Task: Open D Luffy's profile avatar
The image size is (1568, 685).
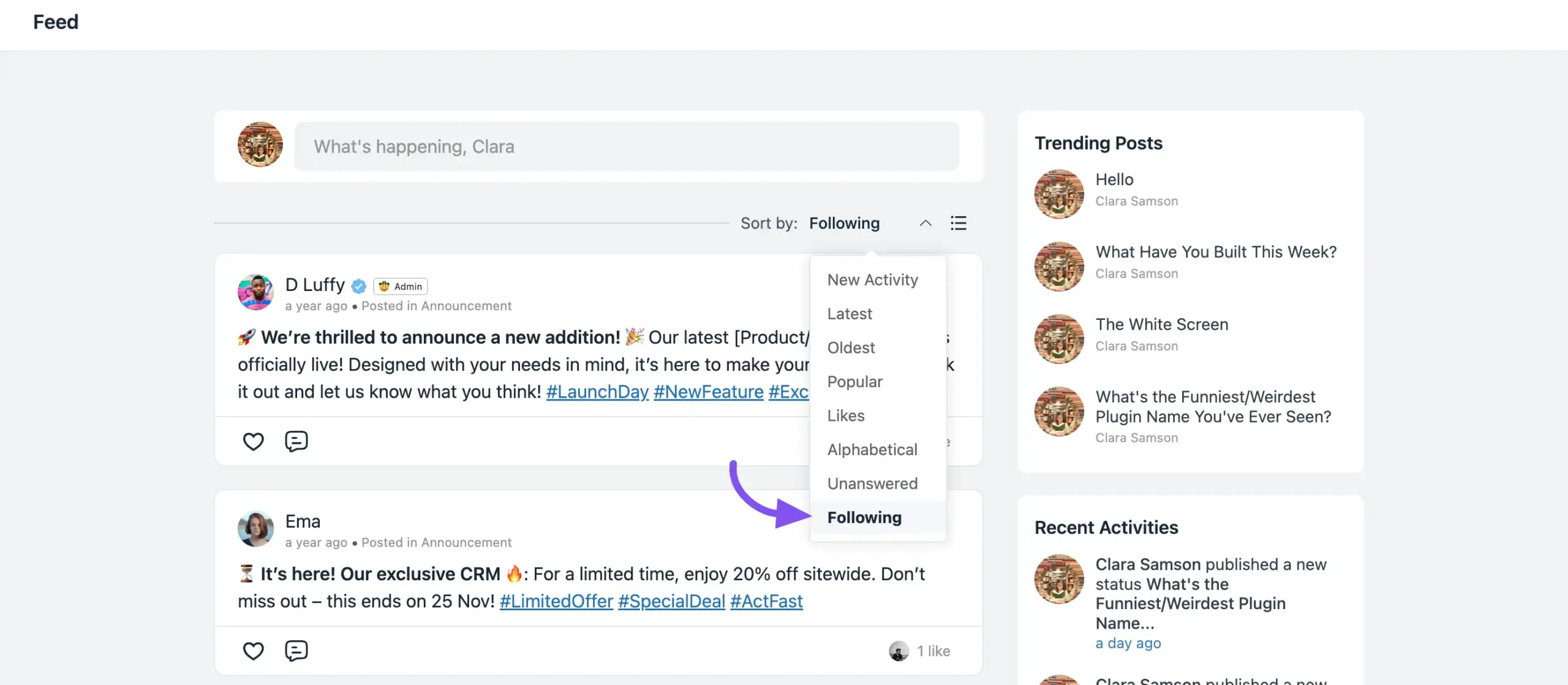Action: click(255, 292)
